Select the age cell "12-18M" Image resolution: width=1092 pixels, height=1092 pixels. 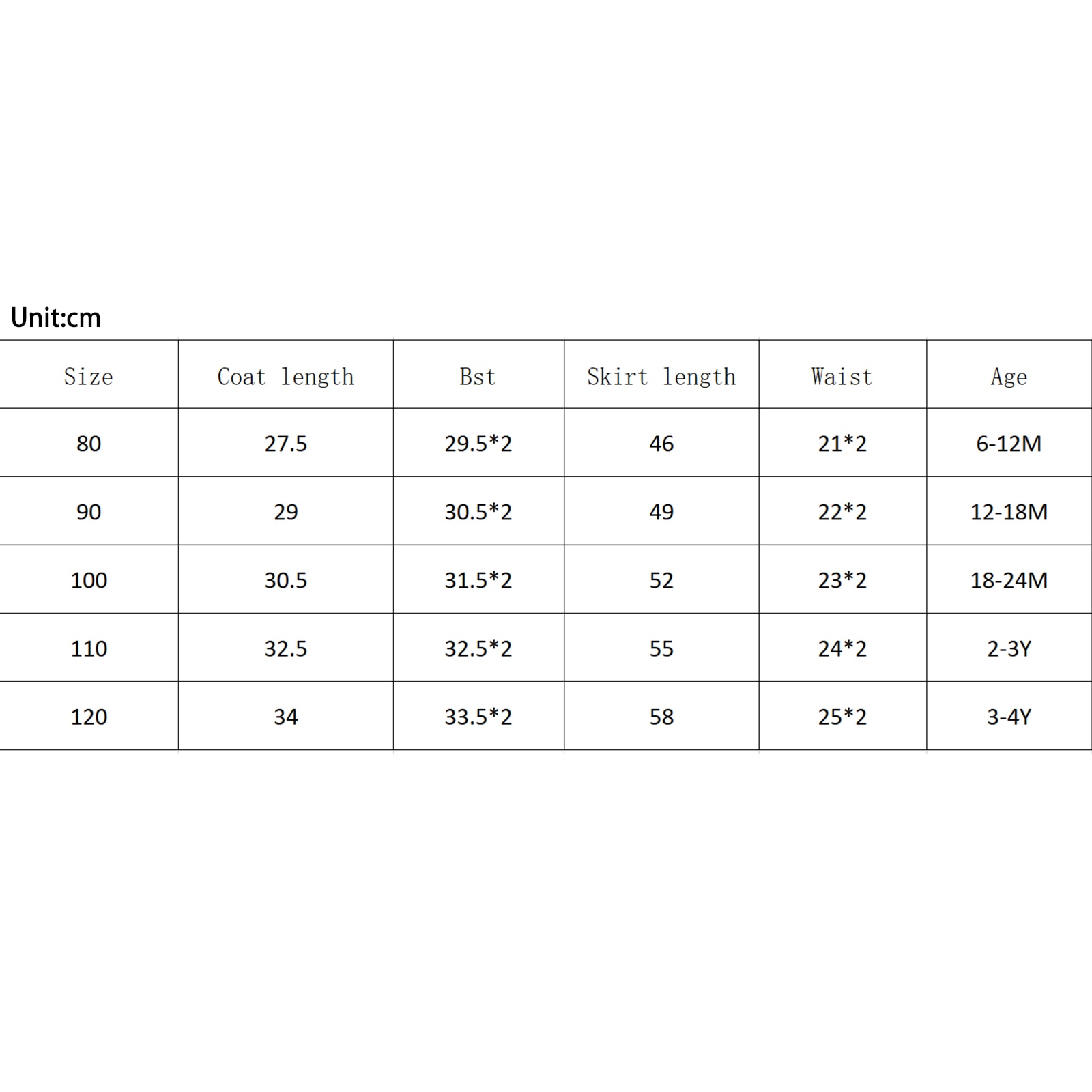[x=1009, y=512]
